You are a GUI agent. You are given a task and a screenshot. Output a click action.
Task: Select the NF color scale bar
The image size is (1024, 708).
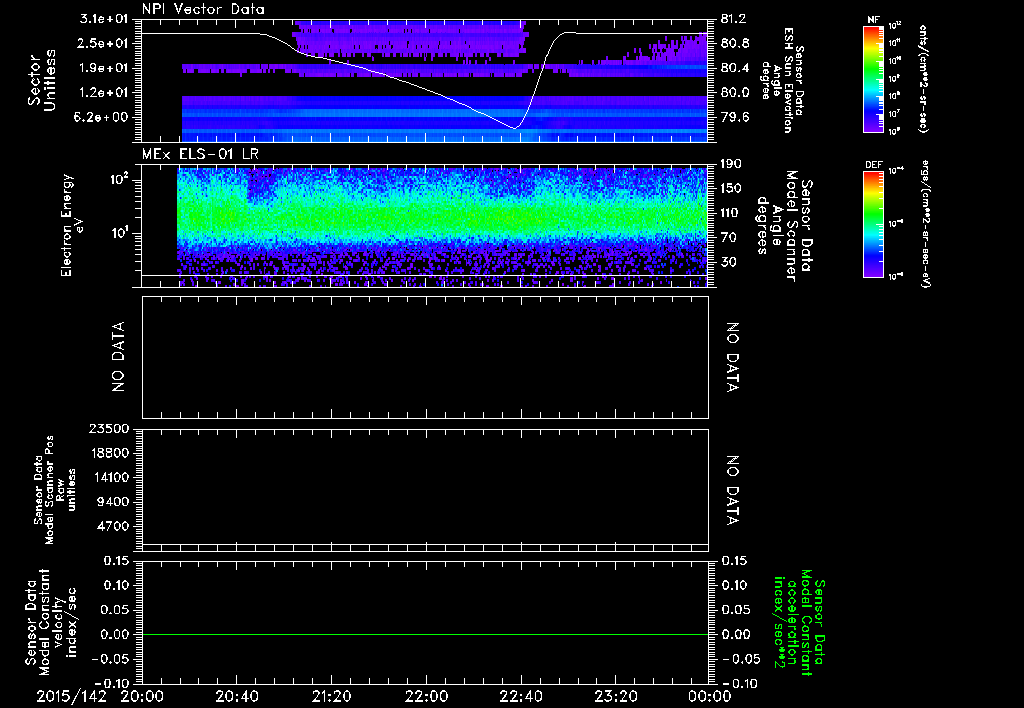pyautogui.click(x=872, y=79)
